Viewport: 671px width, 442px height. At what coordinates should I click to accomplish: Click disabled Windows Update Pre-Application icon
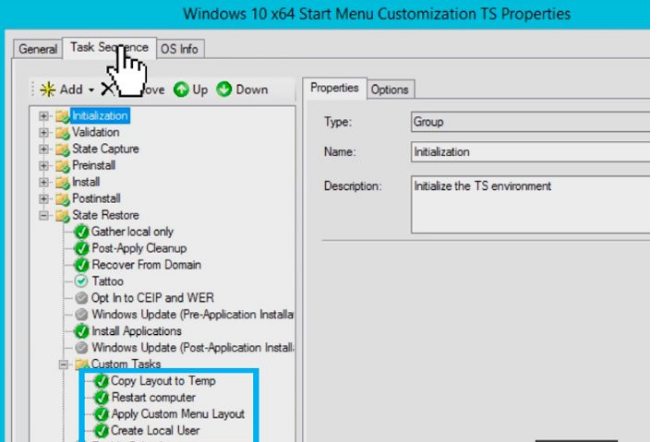[81, 314]
